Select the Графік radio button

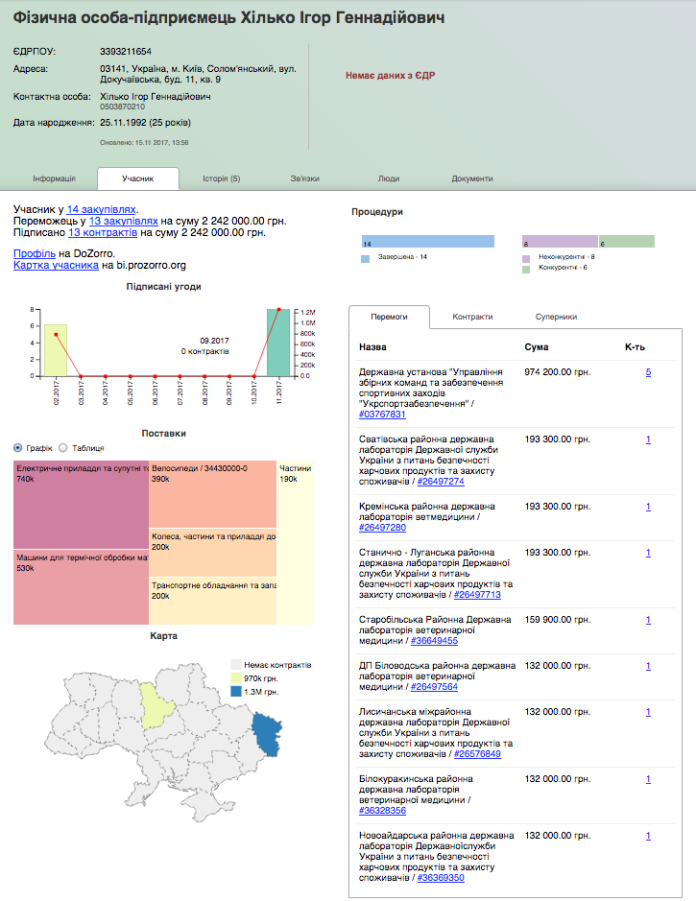pos(19,448)
